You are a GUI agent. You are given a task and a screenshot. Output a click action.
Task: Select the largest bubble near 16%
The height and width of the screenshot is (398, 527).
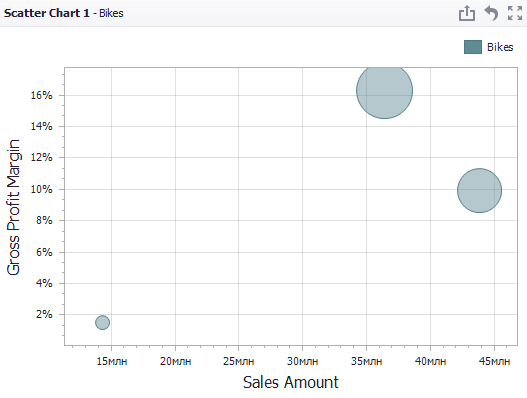[384, 90]
